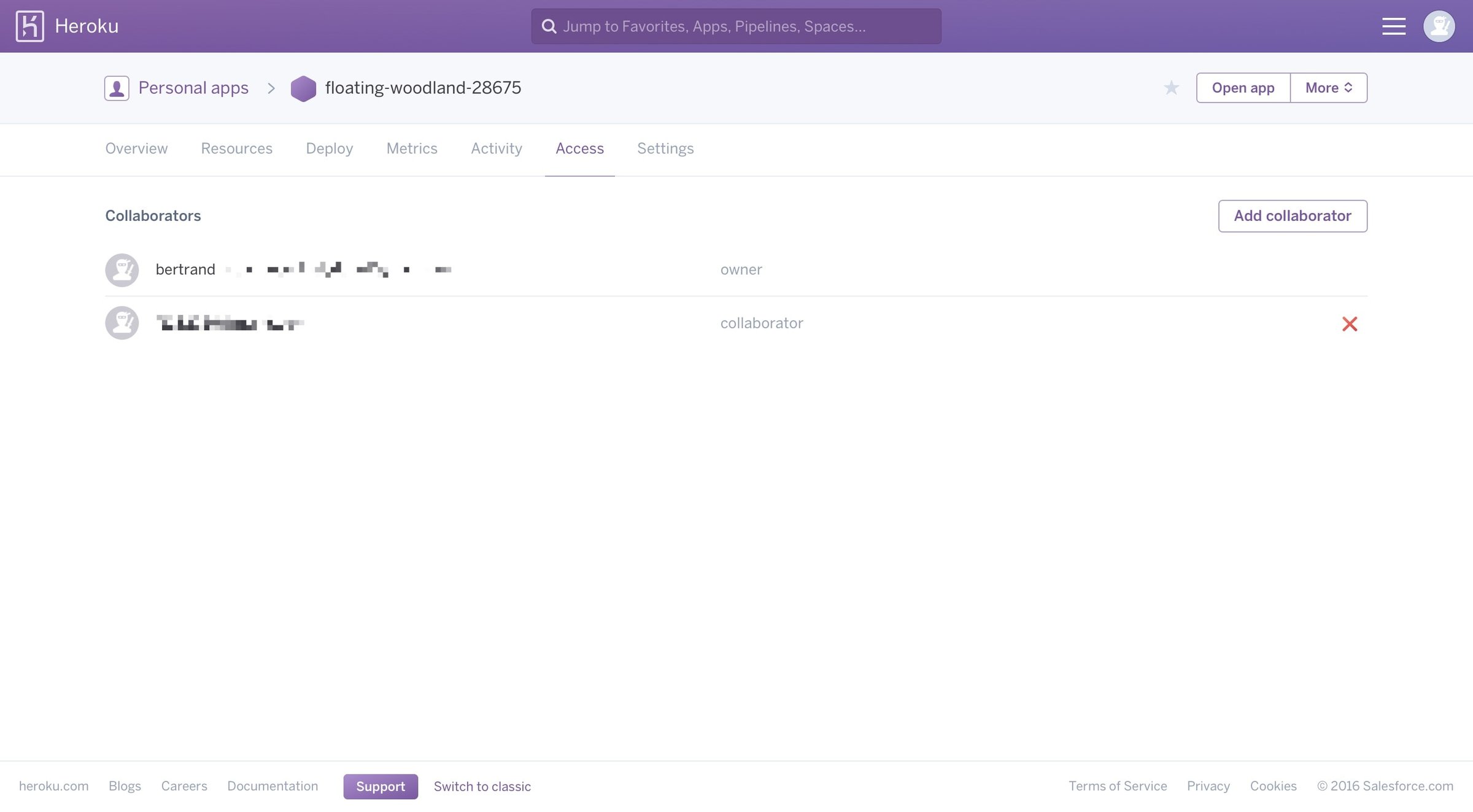The width and height of the screenshot is (1473, 812).
Task: Click the Support button in footer
Action: click(381, 787)
